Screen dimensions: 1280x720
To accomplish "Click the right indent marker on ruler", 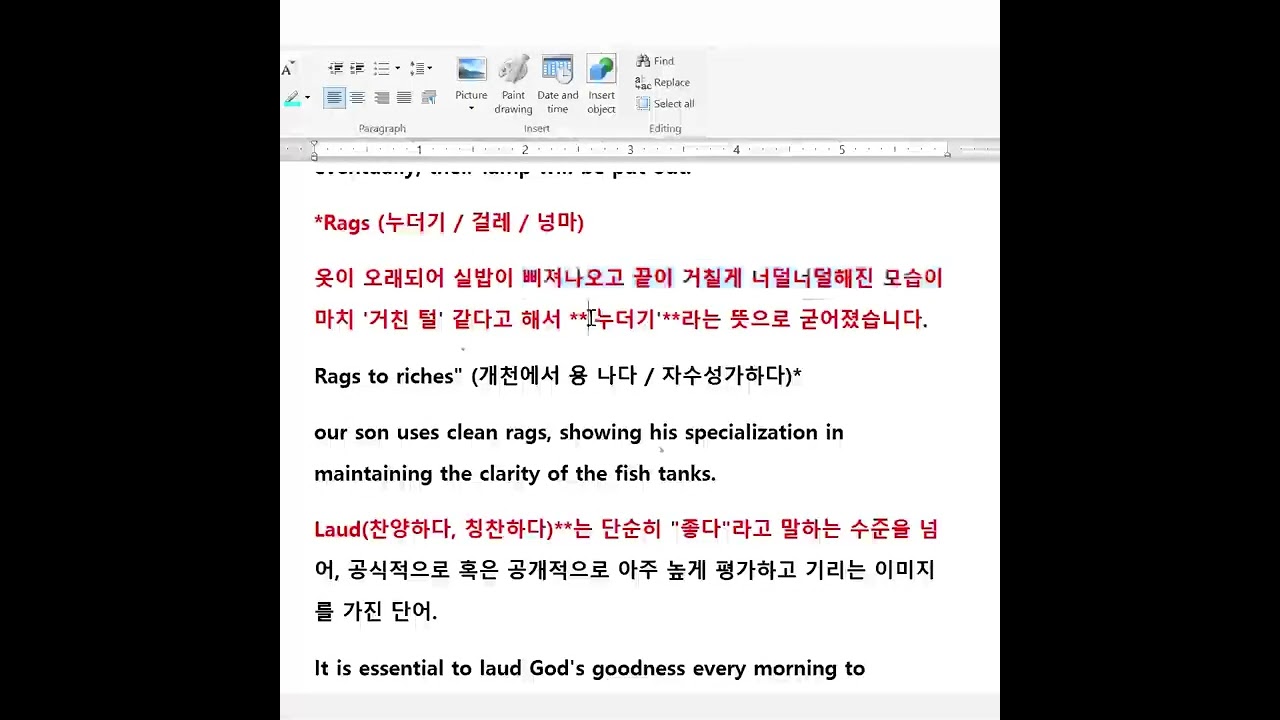I will (946, 153).
